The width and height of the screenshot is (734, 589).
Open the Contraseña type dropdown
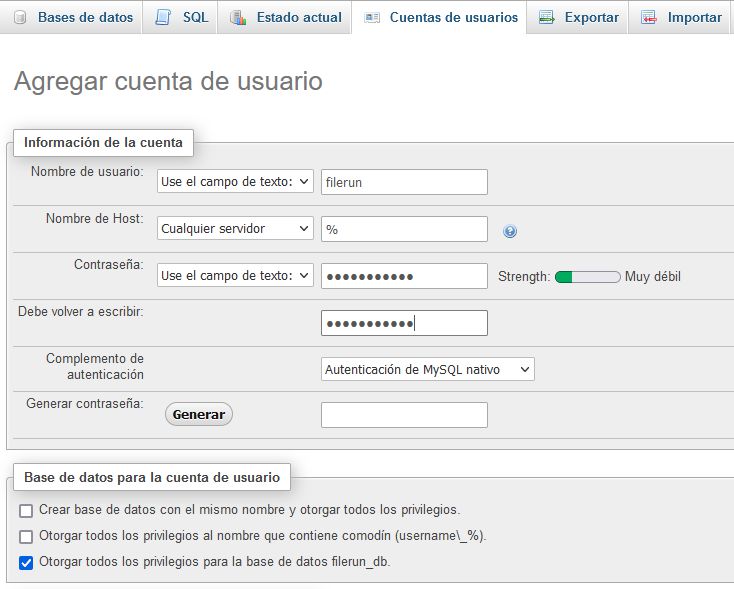point(236,276)
